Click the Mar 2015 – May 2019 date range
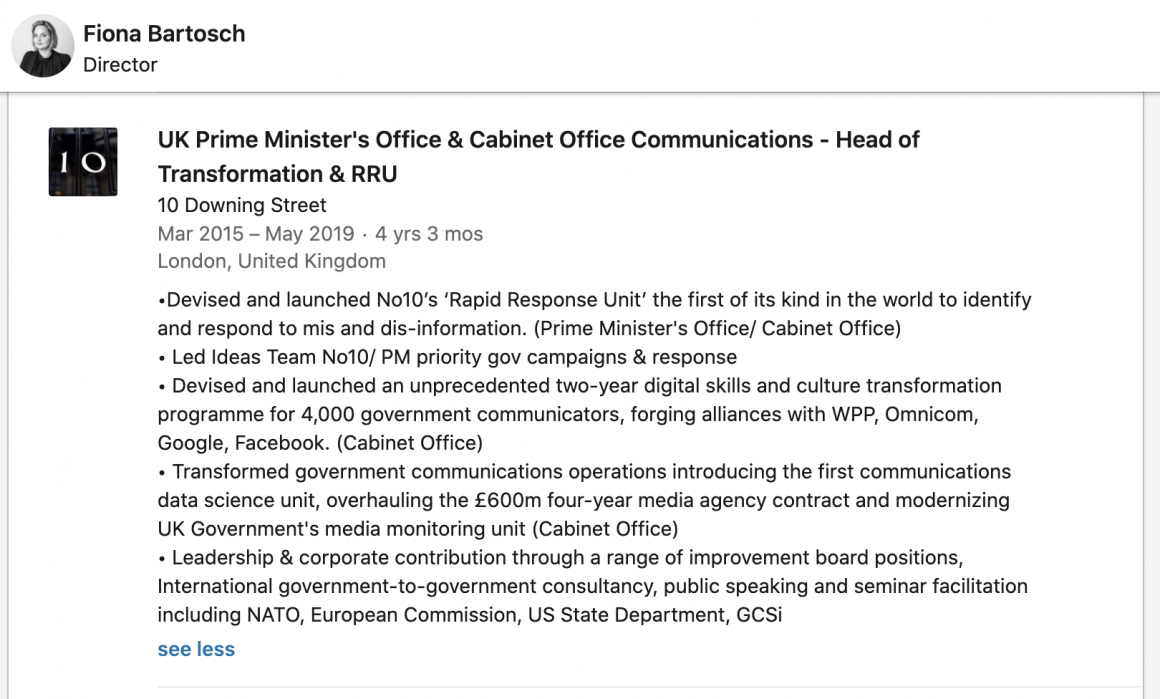This screenshot has height=699, width=1160. (x=256, y=234)
